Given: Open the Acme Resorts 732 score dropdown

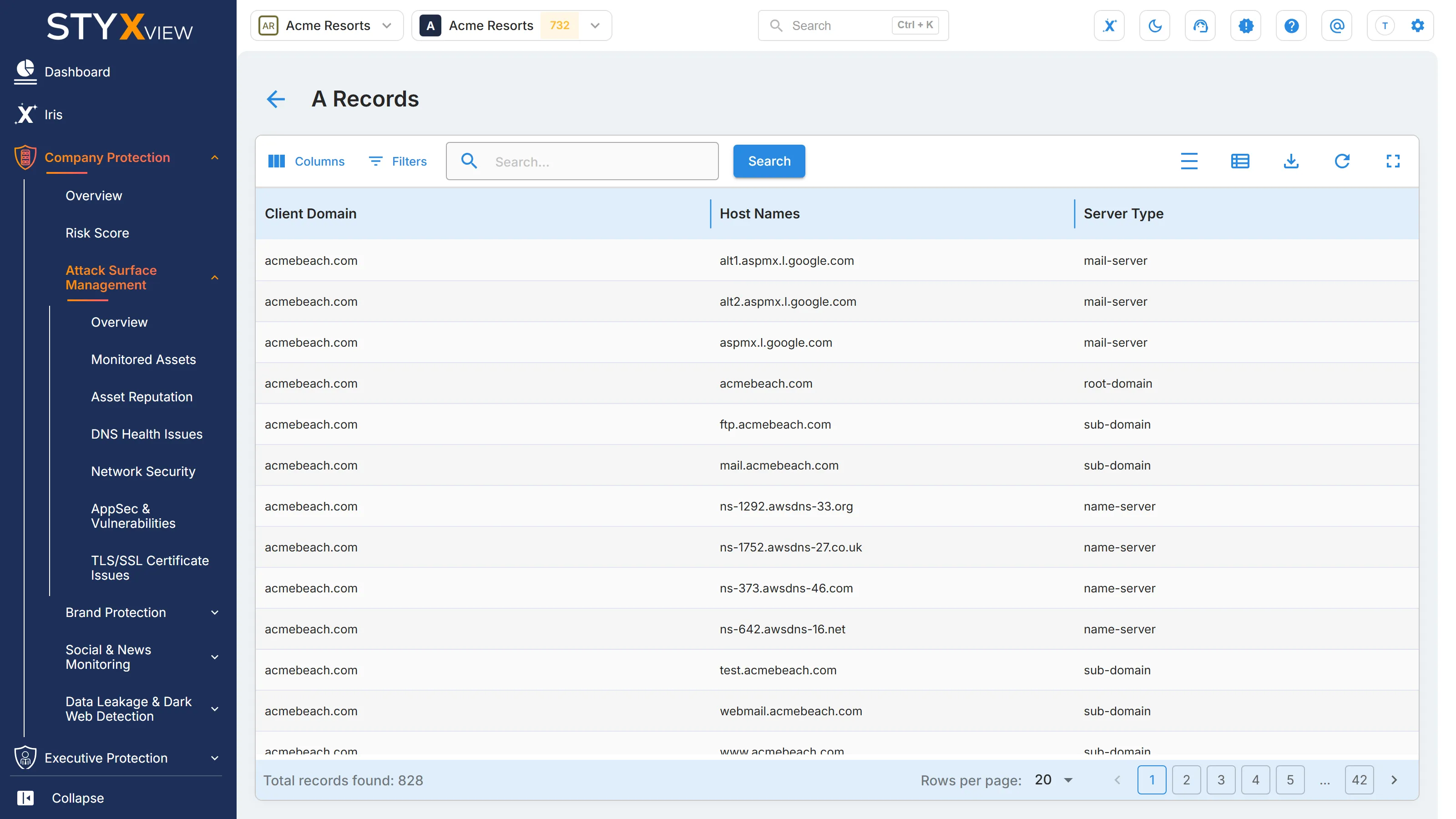Looking at the screenshot, I should pos(511,25).
